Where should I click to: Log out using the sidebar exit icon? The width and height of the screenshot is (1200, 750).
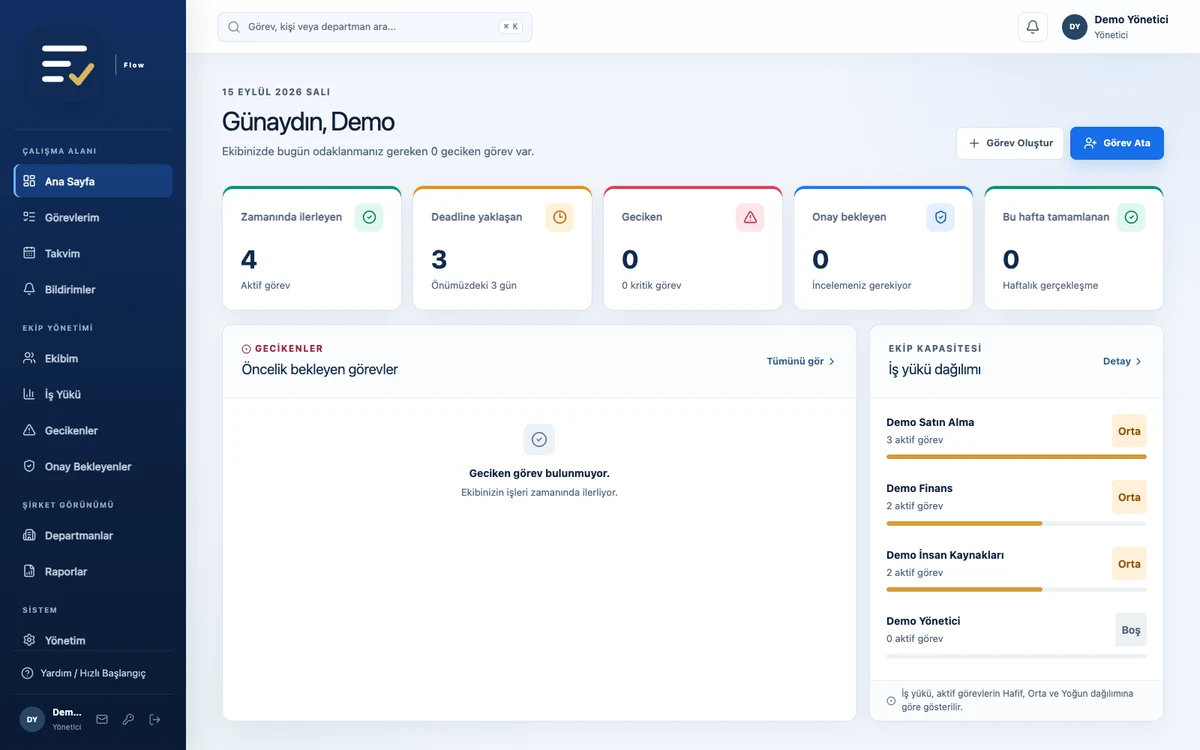(154, 719)
